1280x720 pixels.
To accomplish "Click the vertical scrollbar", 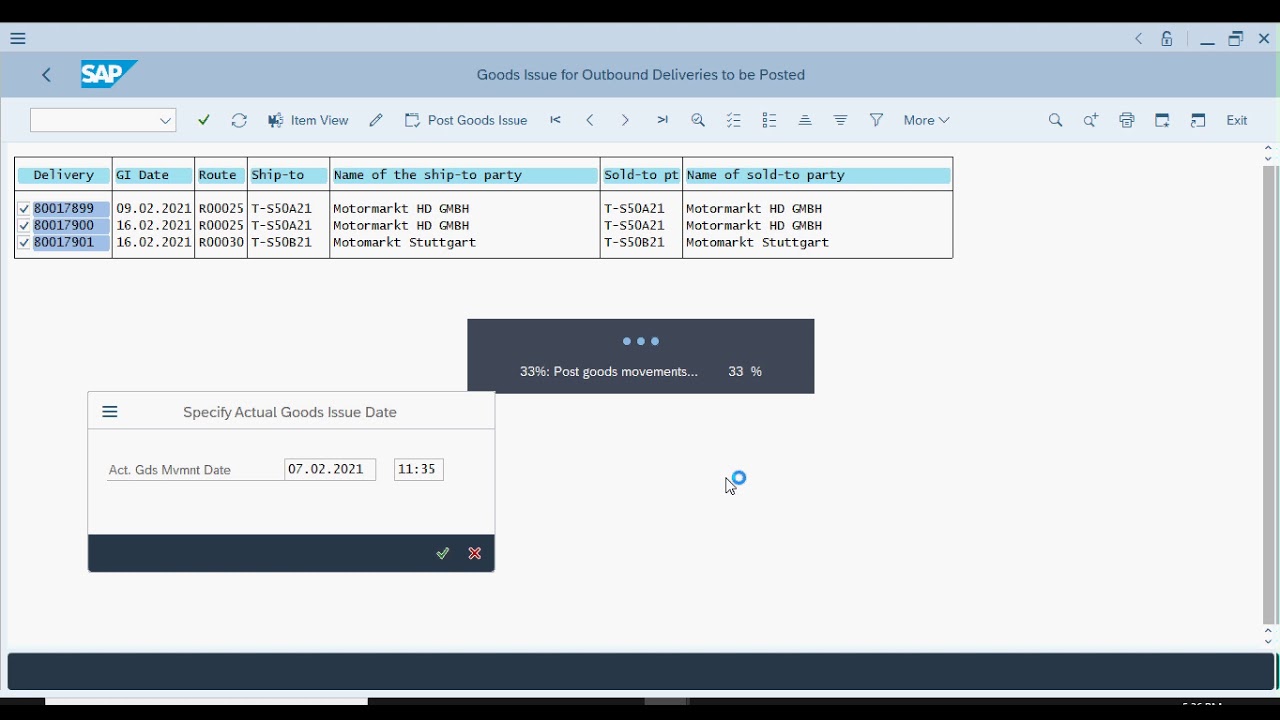I will pos(1270,395).
